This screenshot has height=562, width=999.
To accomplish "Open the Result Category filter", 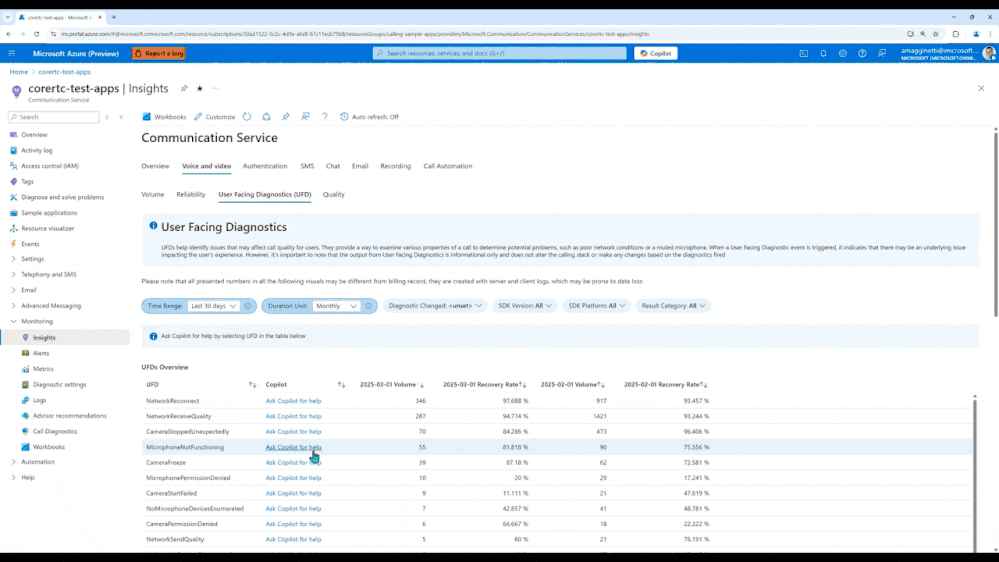I will pyautogui.click(x=673, y=306).
